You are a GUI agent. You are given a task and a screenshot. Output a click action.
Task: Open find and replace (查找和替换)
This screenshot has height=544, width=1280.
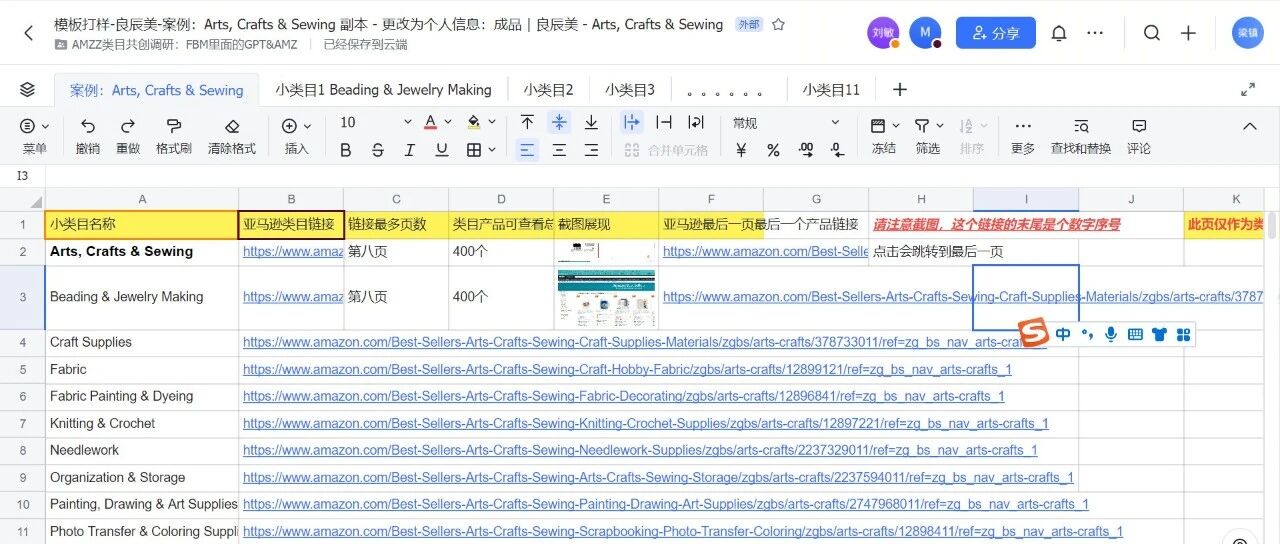1081,136
